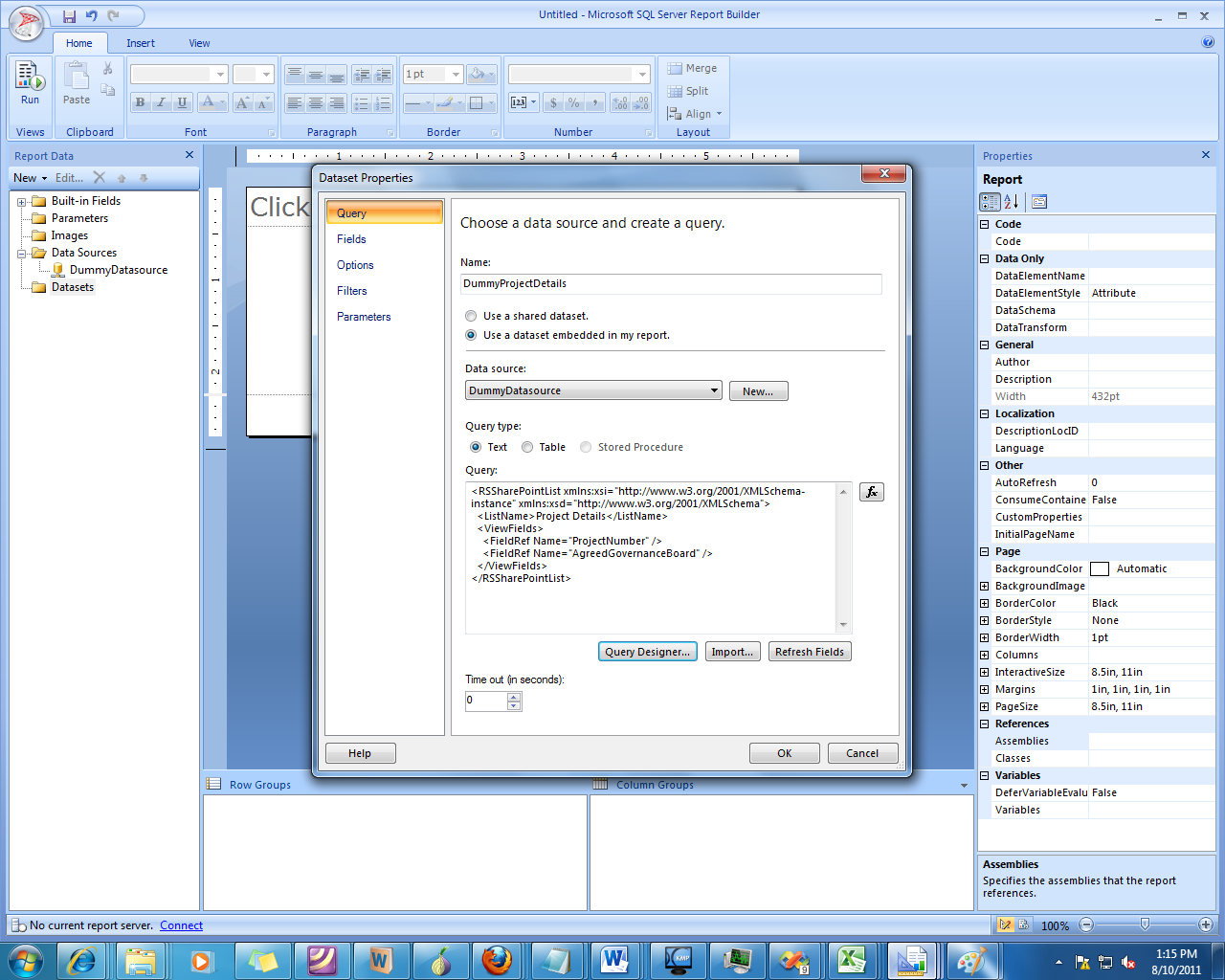Image resolution: width=1225 pixels, height=980 pixels.
Task: Click the zoom out minus icon
Action: click(1086, 924)
